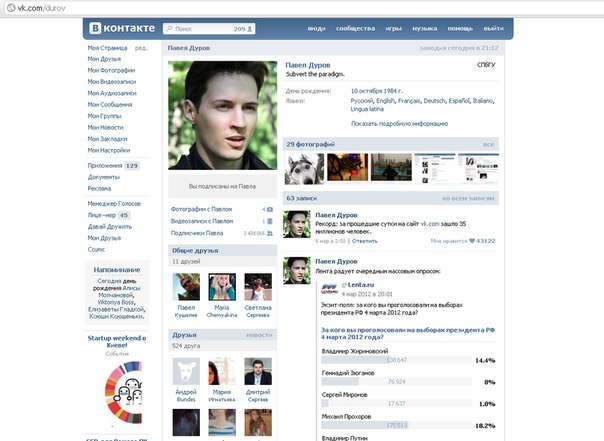604x441 pixels.
Task: Click the video icon next to Видеозаписи с Павлом
Action: coord(270,221)
